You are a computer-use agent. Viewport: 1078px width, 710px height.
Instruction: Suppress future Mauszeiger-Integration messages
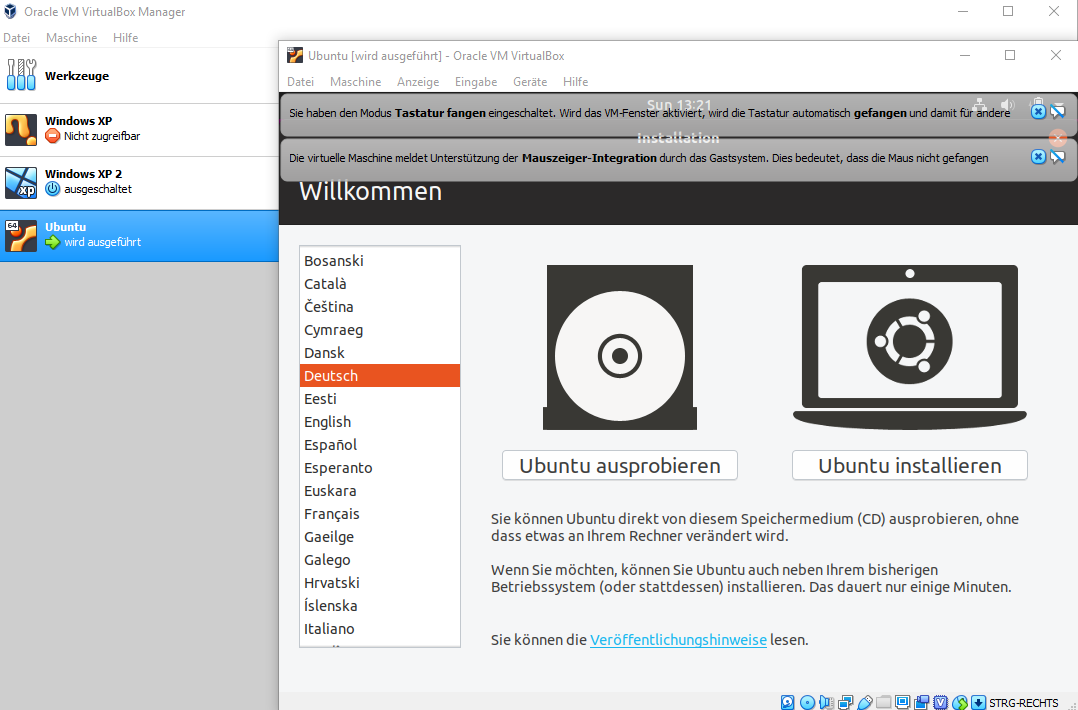click(1057, 157)
